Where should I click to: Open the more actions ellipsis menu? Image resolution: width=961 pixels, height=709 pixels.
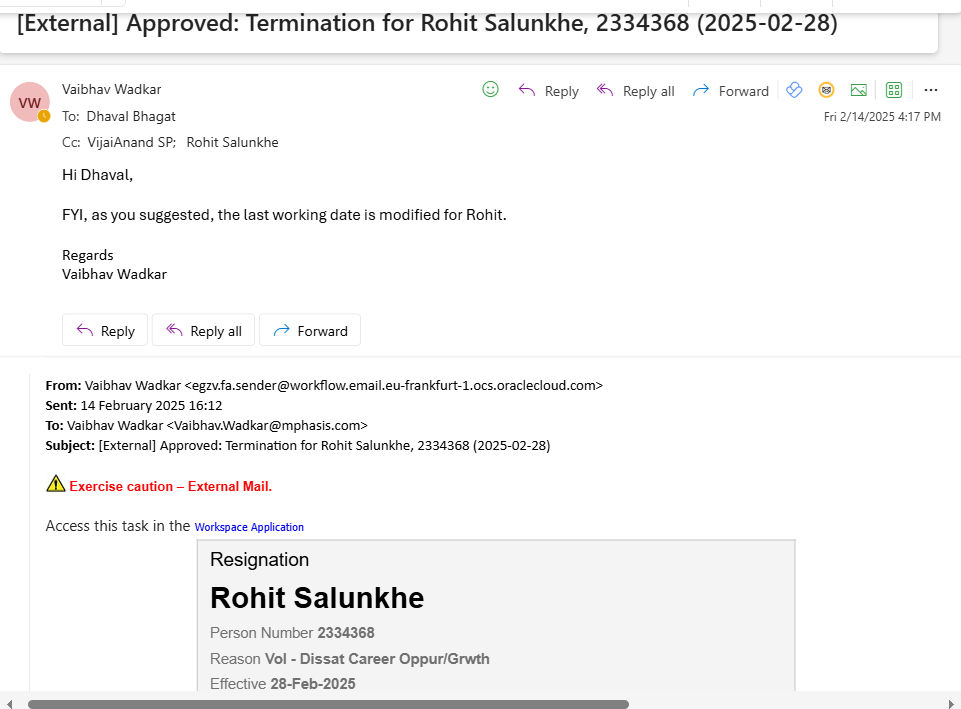coord(931,90)
